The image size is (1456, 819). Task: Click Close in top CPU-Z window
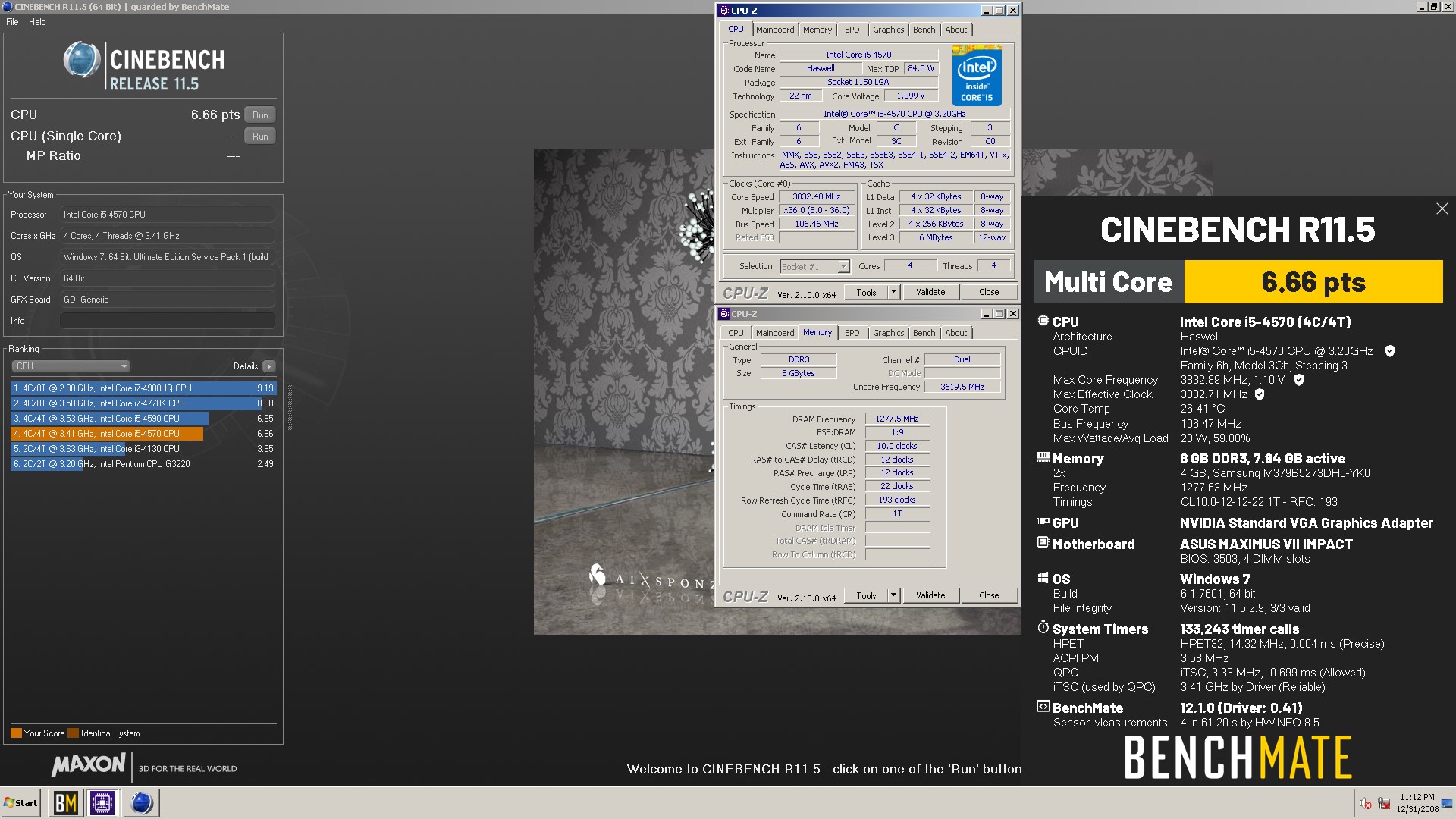click(x=989, y=292)
